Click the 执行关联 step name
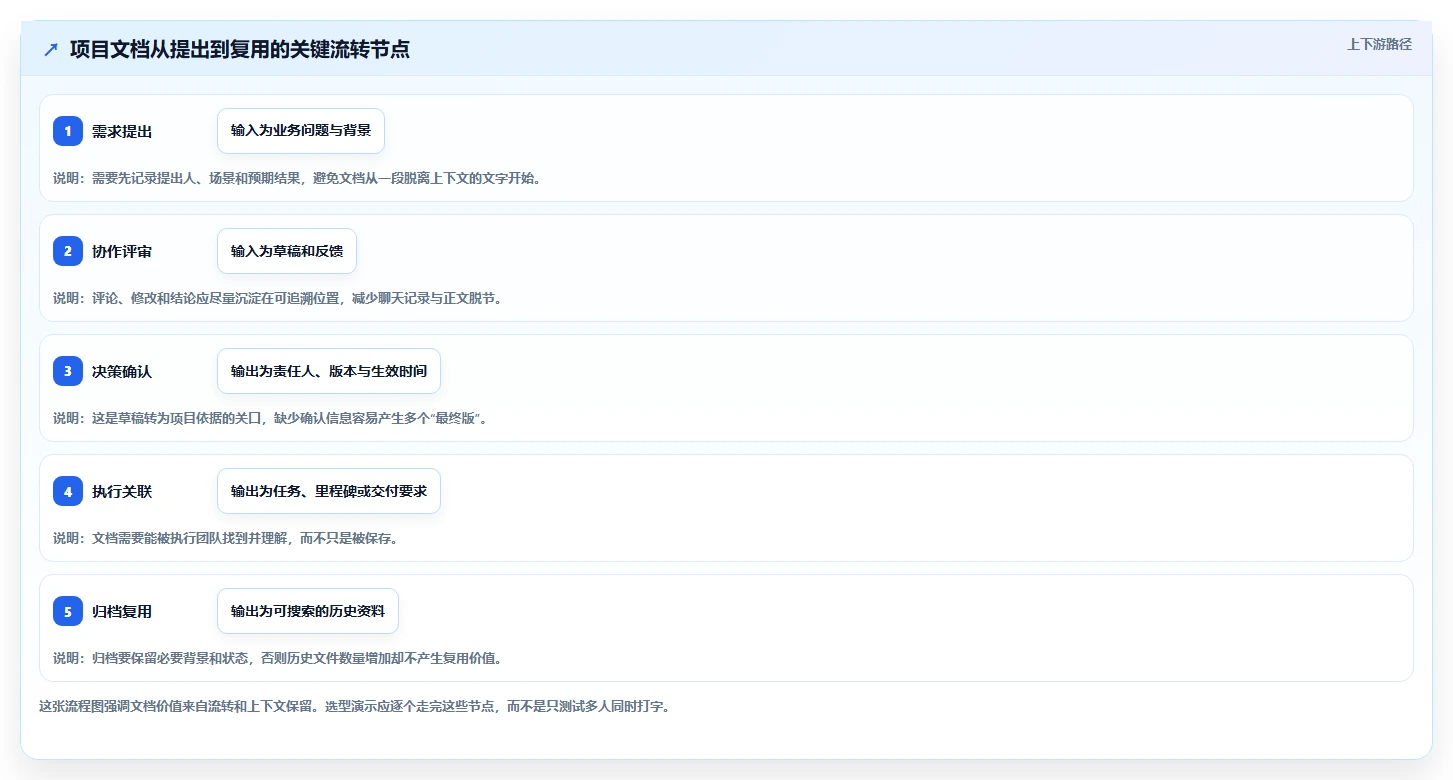This screenshot has height=780, width=1453. (122, 491)
